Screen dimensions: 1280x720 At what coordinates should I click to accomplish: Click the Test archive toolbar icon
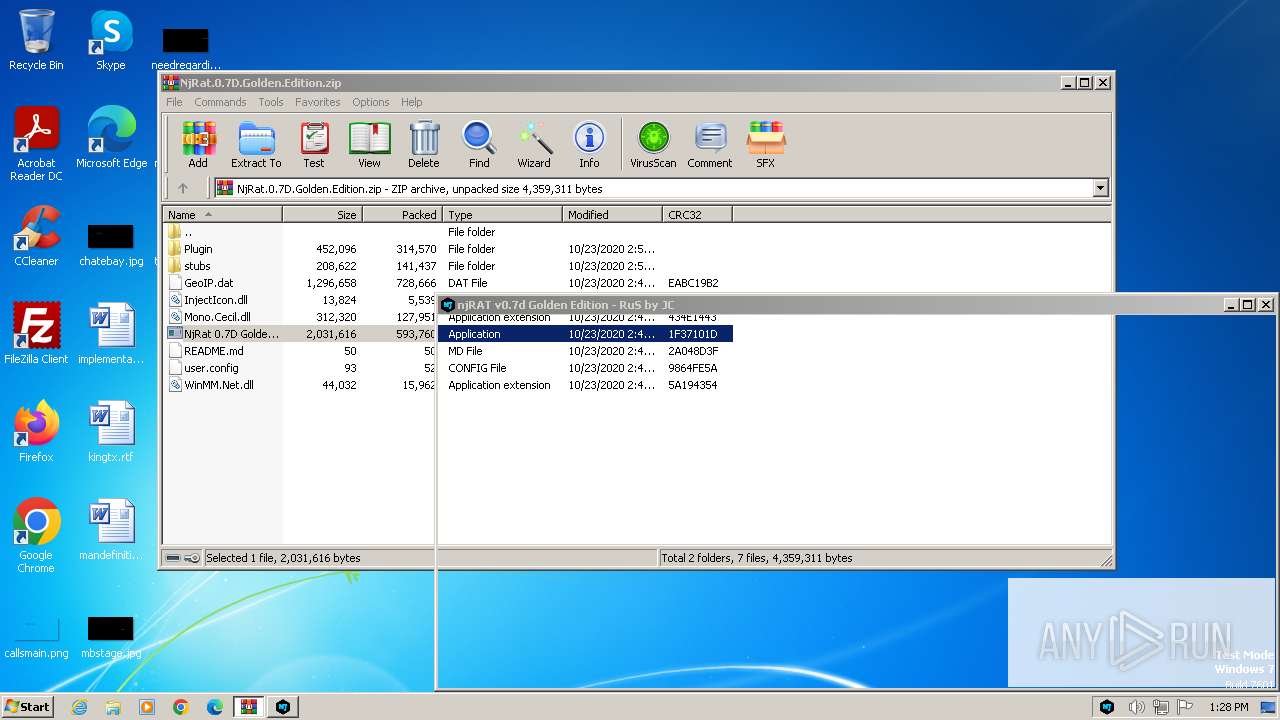point(314,145)
